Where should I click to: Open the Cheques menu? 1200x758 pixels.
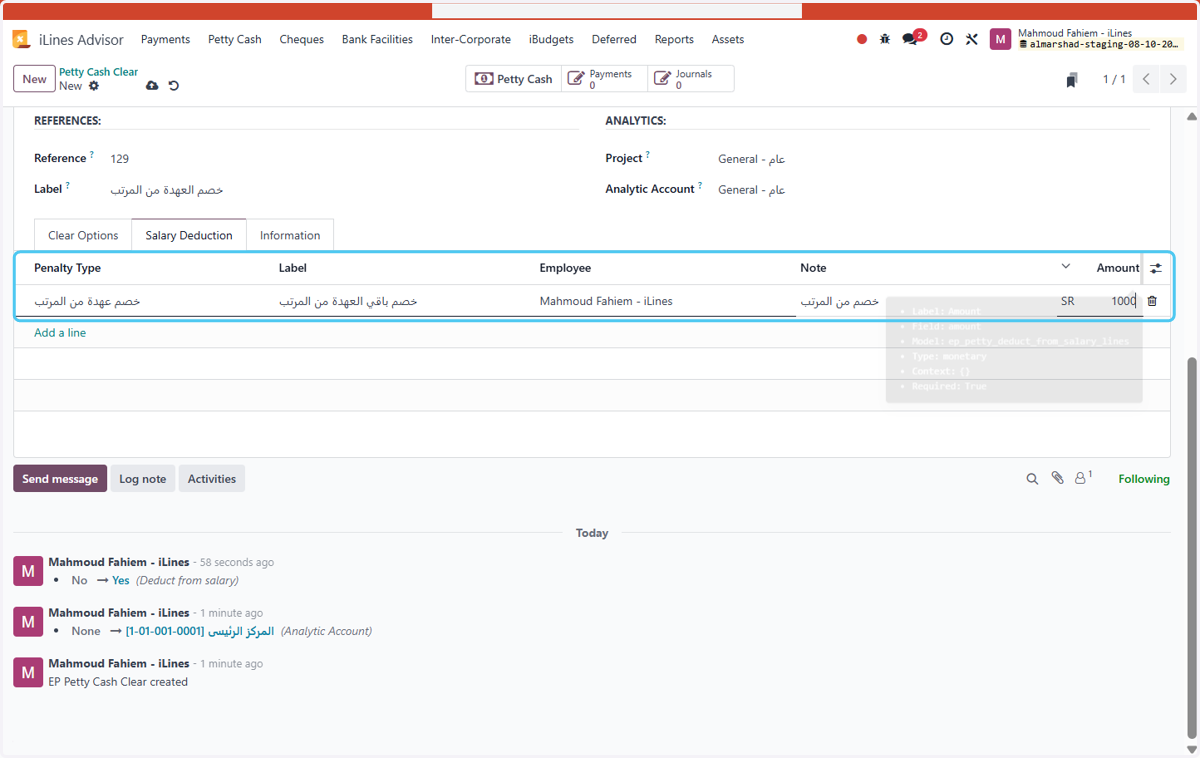(302, 40)
